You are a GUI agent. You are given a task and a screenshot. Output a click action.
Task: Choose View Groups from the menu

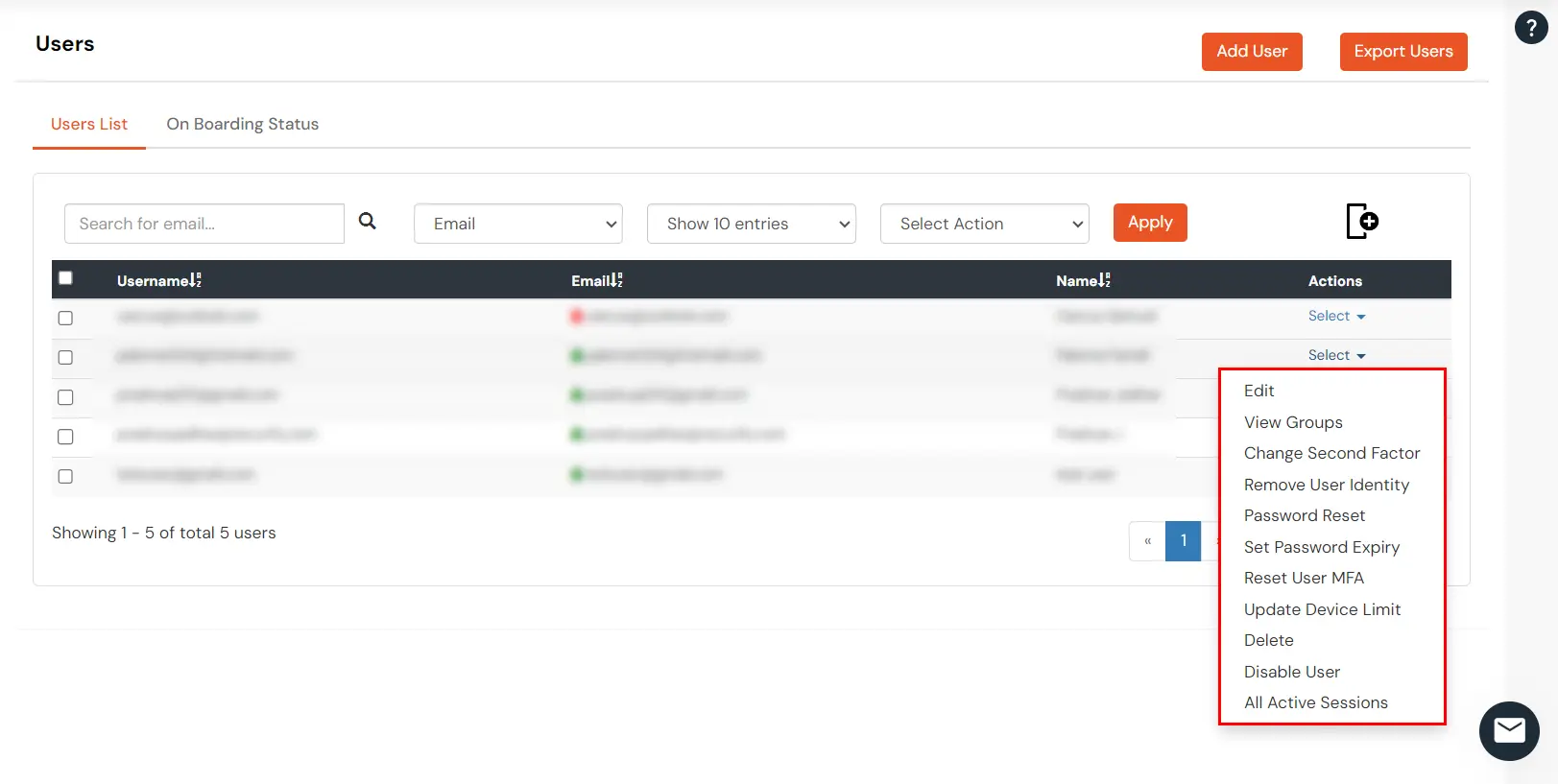(1293, 422)
